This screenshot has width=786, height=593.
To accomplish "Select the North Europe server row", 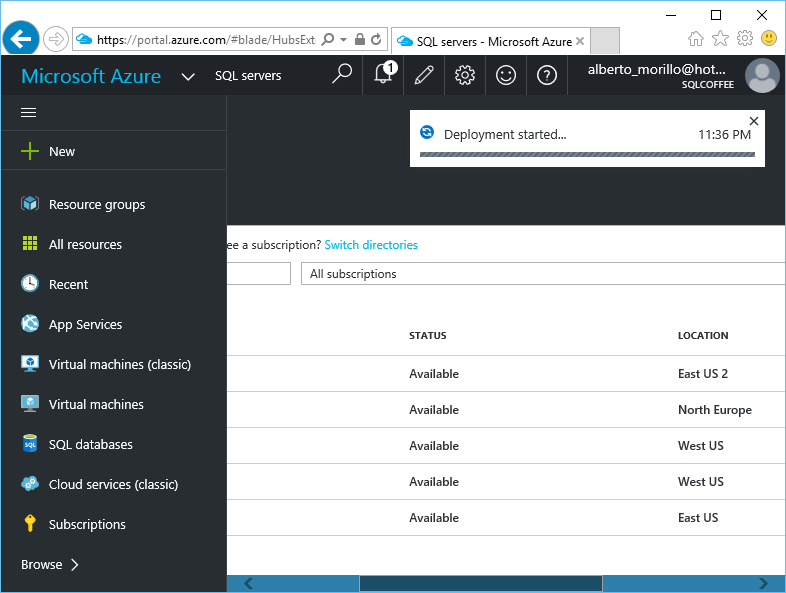I will (x=506, y=410).
